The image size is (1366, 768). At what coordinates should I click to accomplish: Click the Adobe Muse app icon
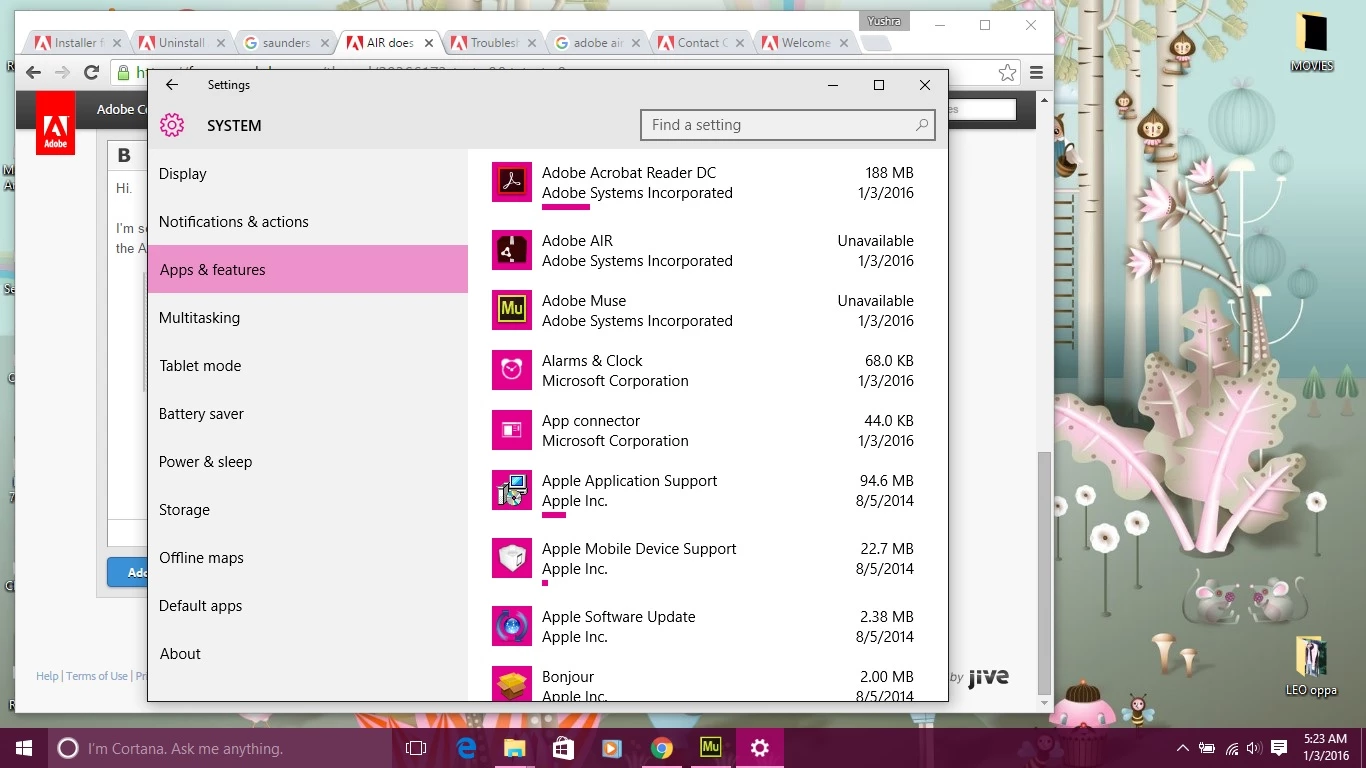[x=512, y=310]
